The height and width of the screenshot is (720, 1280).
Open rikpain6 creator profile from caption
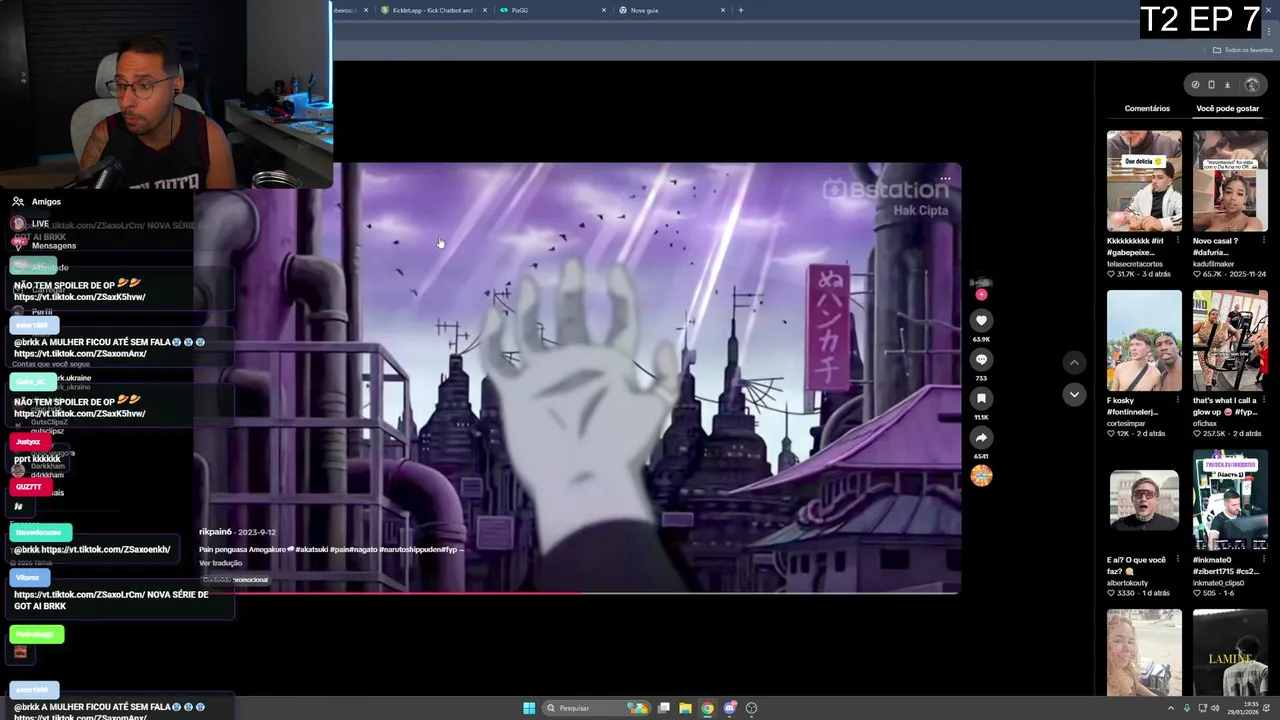tap(215, 532)
